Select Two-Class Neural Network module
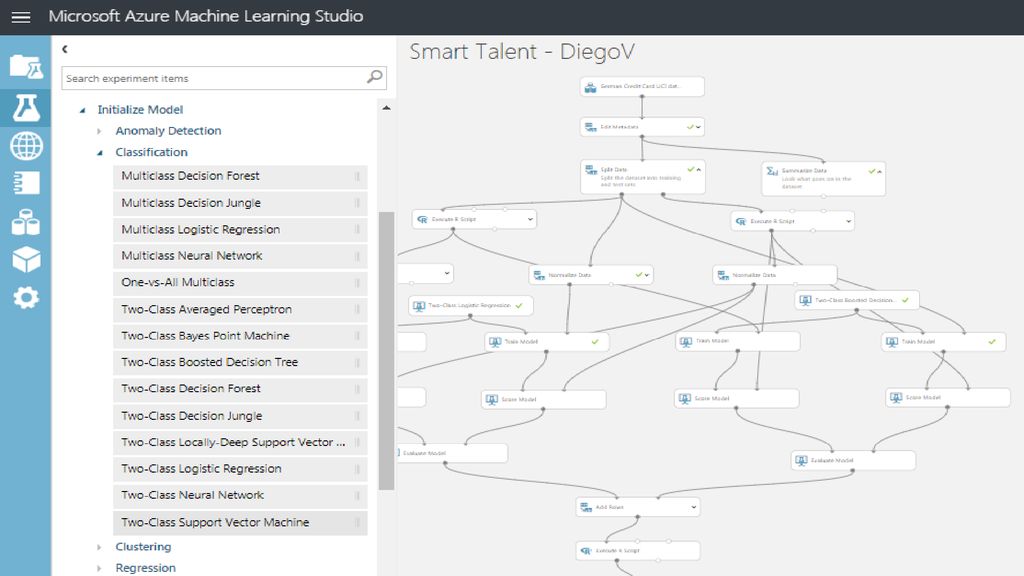The height and width of the screenshot is (576, 1024). [x=240, y=496]
